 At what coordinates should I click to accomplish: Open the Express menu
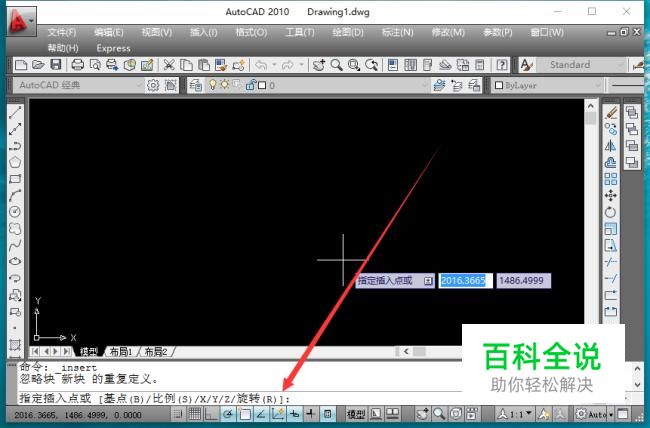pyautogui.click(x=114, y=48)
